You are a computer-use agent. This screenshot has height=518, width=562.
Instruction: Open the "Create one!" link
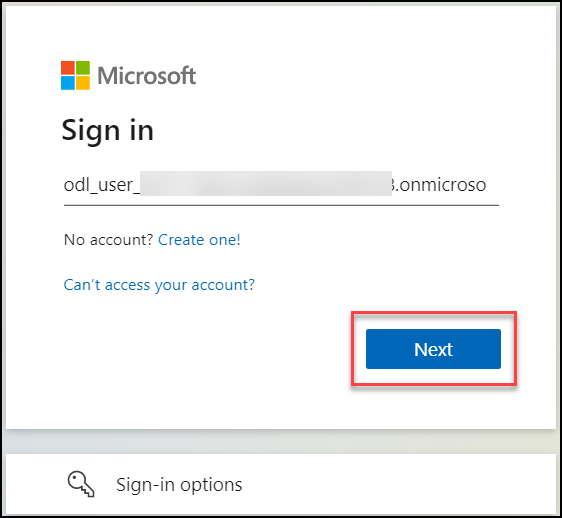[x=199, y=240]
